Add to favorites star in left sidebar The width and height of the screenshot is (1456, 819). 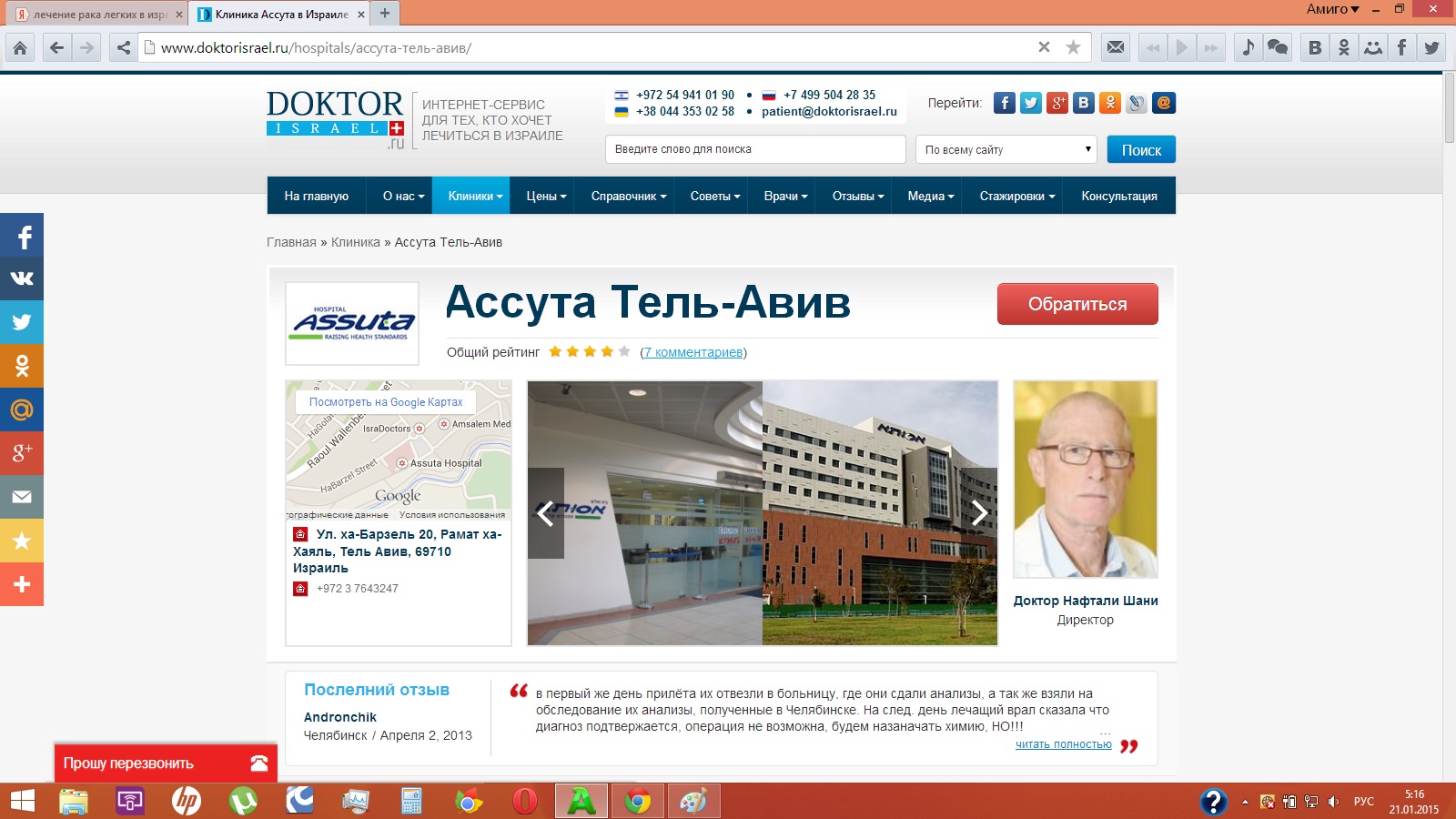pyautogui.click(x=22, y=541)
